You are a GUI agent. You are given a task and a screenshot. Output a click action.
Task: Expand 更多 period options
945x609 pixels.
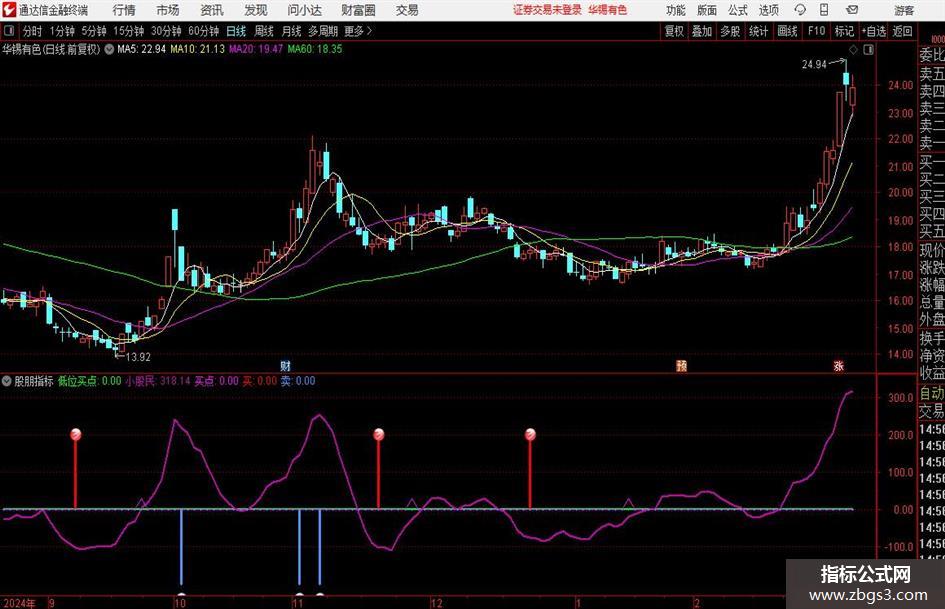(x=358, y=31)
